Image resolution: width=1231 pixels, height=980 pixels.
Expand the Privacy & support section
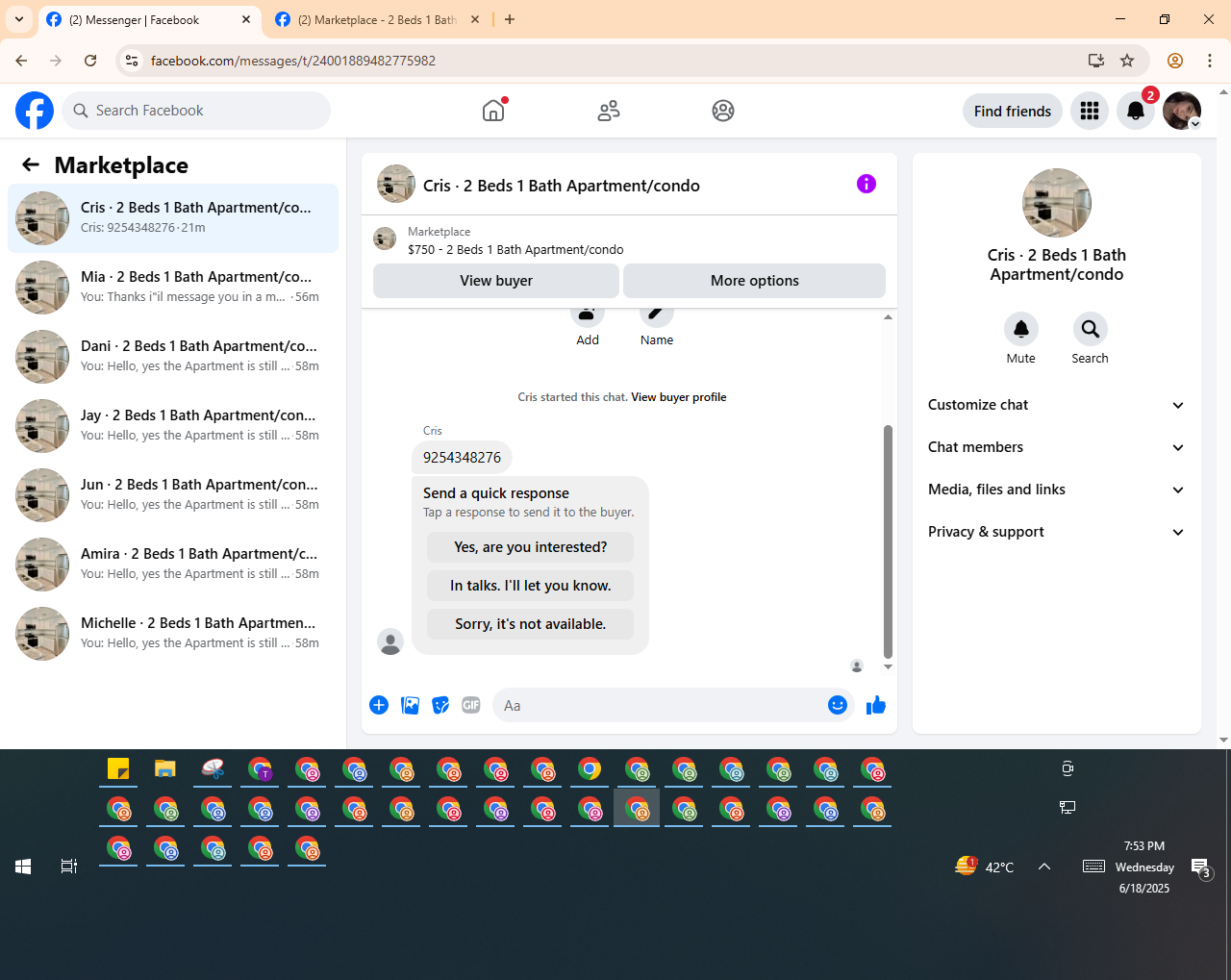click(1057, 532)
